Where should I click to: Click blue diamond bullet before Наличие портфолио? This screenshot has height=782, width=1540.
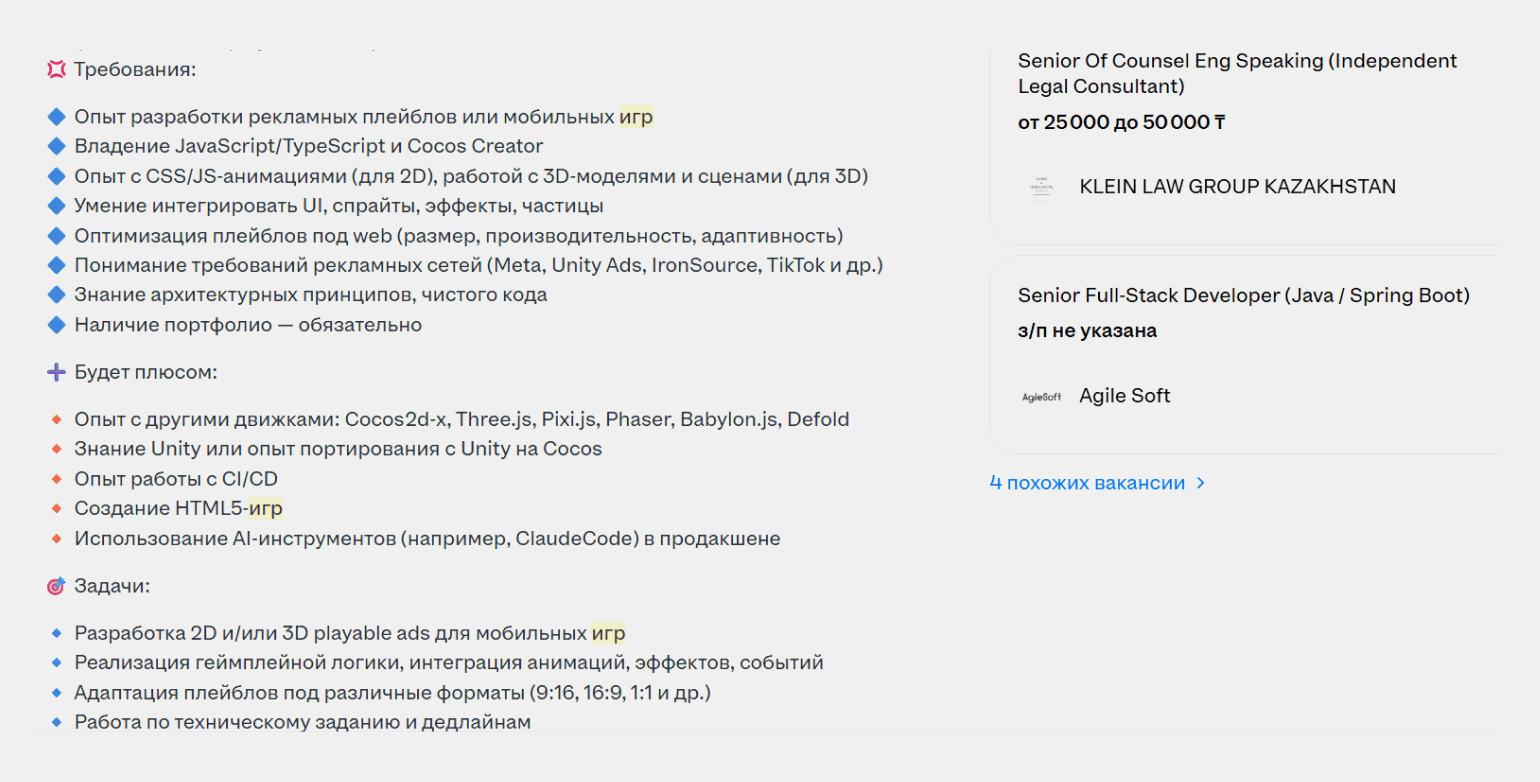tap(57, 325)
